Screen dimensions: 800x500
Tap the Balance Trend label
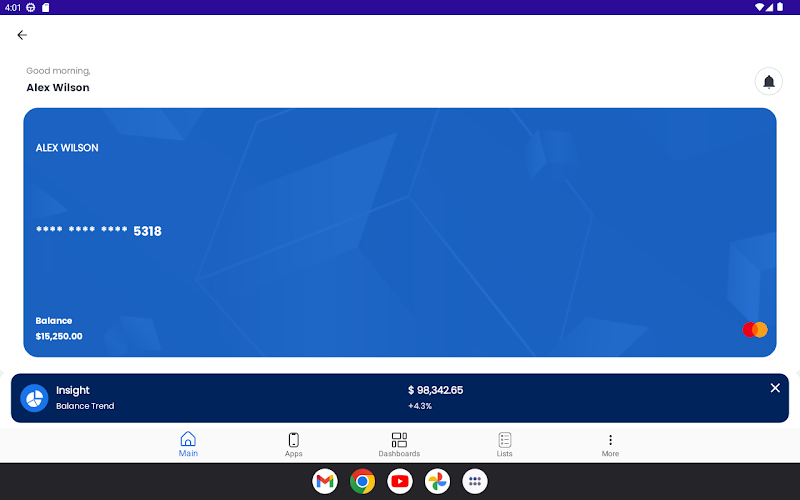point(85,406)
